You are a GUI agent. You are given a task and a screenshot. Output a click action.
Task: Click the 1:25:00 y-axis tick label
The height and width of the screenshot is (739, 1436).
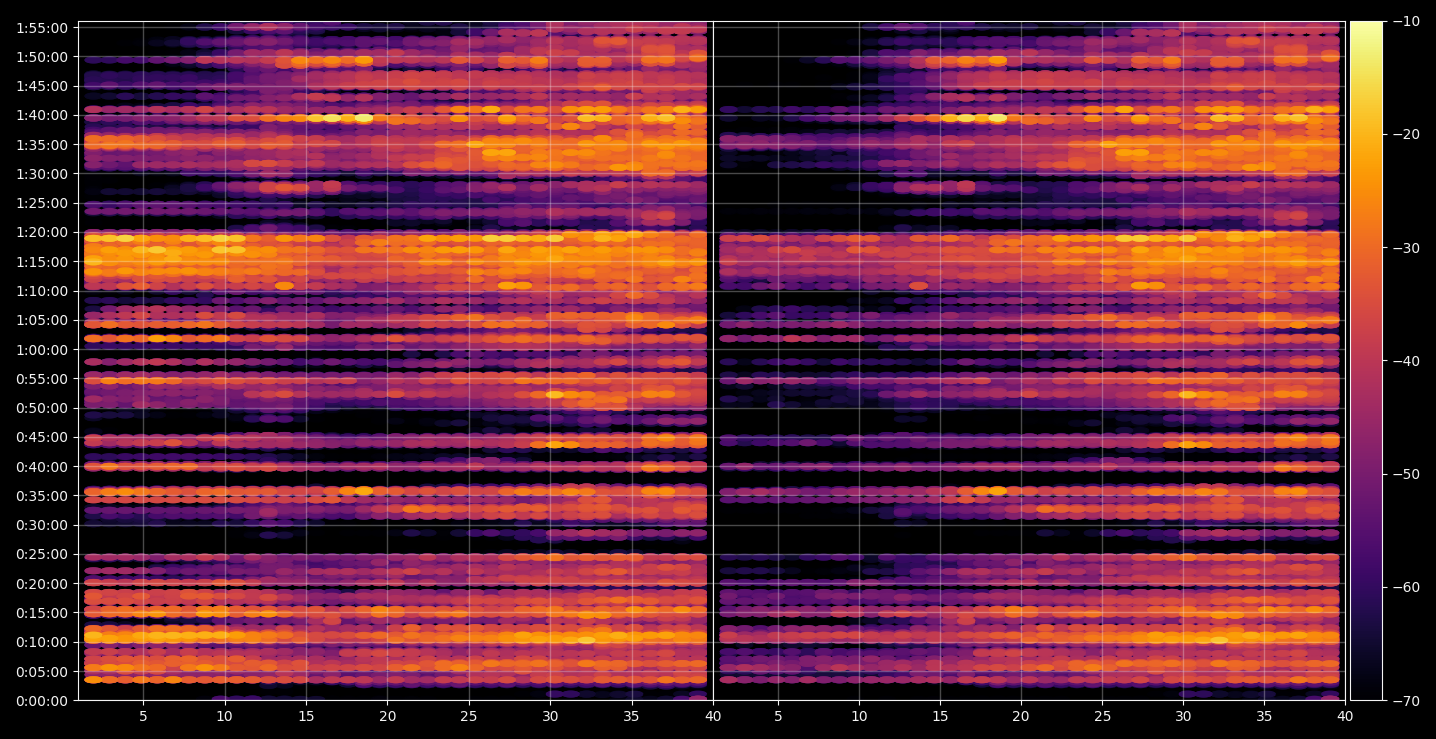click(x=42, y=203)
